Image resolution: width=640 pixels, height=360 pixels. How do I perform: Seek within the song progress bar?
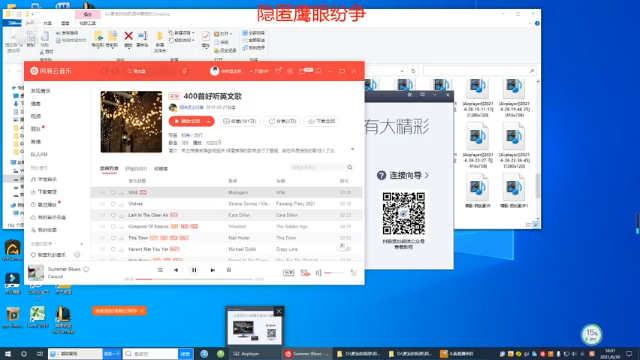(x=194, y=279)
